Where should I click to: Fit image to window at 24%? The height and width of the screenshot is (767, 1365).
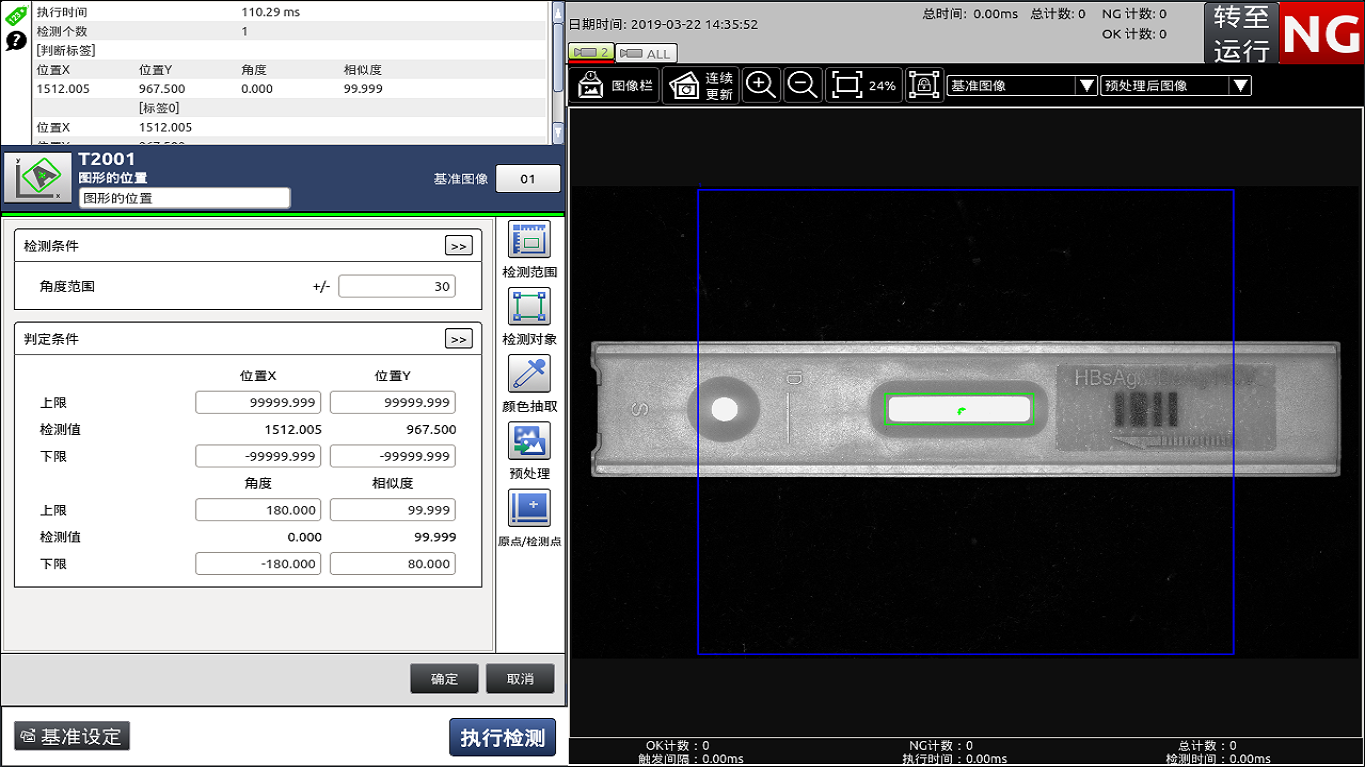pyautogui.click(x=864, y=86)
